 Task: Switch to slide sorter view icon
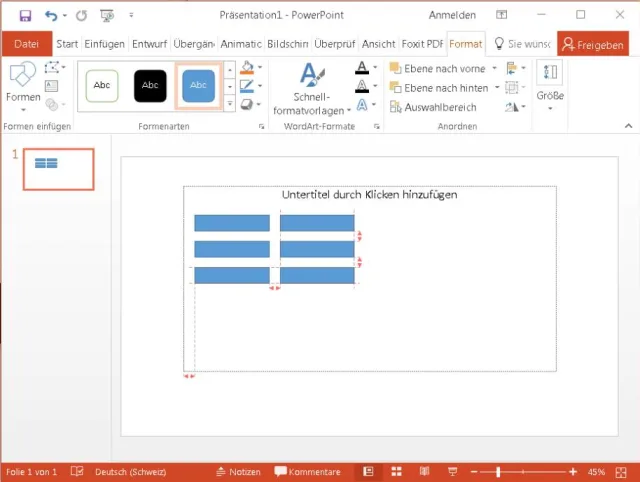396,471
